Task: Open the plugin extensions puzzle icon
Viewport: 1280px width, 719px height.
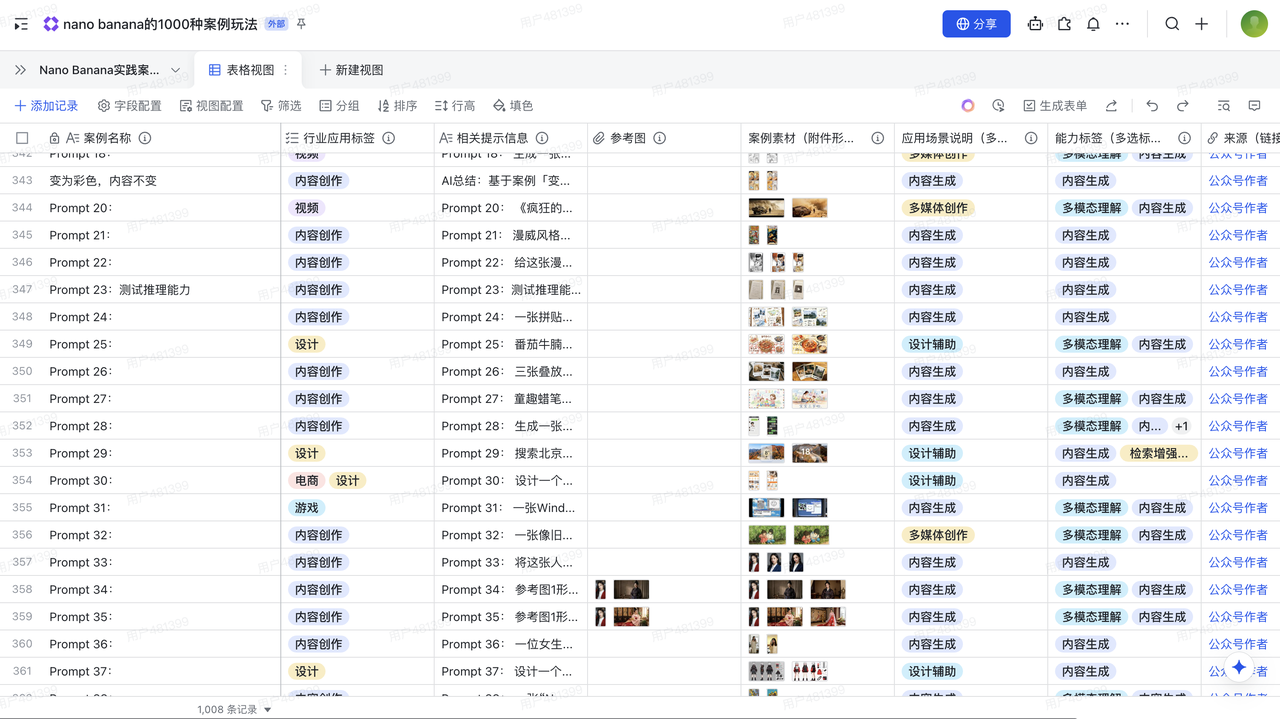Action: (x=1064, y=24)
